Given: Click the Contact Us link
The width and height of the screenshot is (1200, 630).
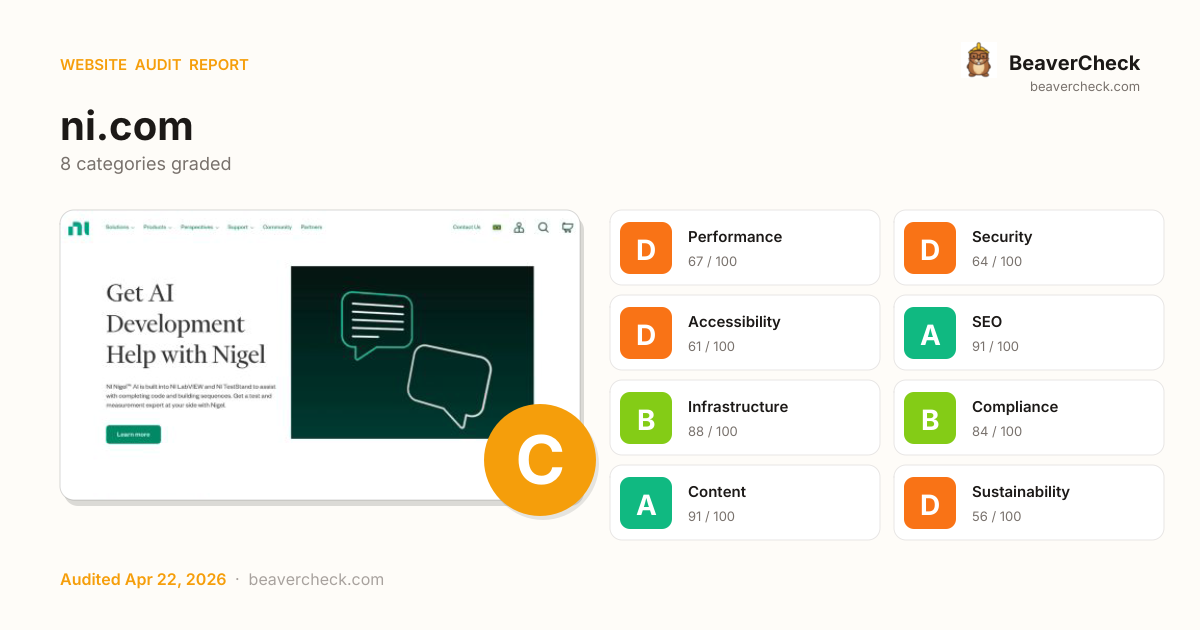Looking at the screenshot, I should click(466, 227).
